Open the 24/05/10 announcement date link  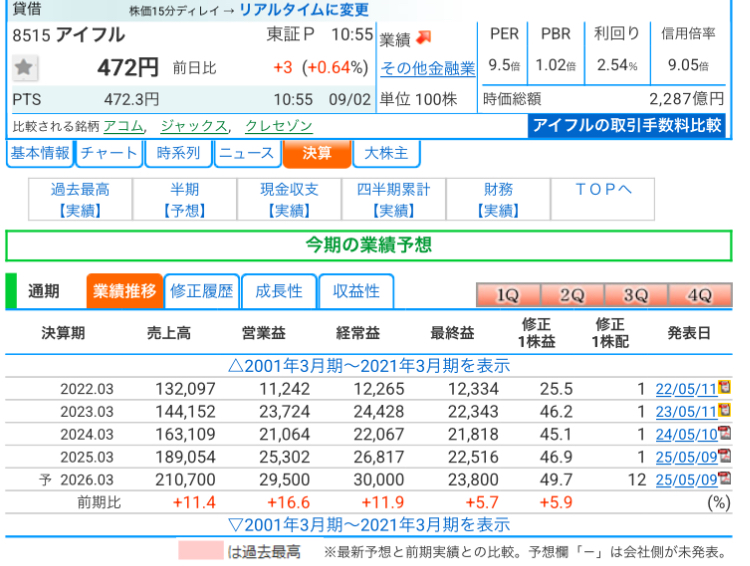[x=686, y=434]
